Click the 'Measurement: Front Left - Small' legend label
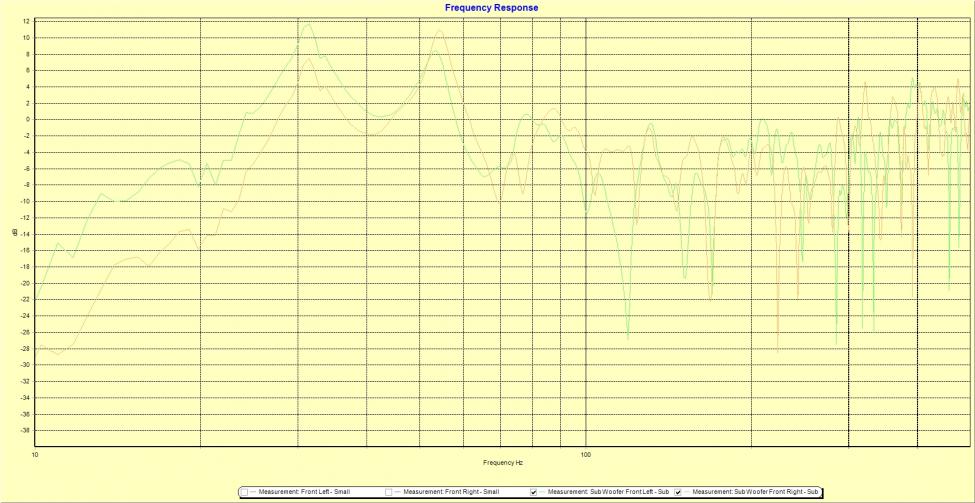This screenshot has height=503, width=975. coord(305,492)
